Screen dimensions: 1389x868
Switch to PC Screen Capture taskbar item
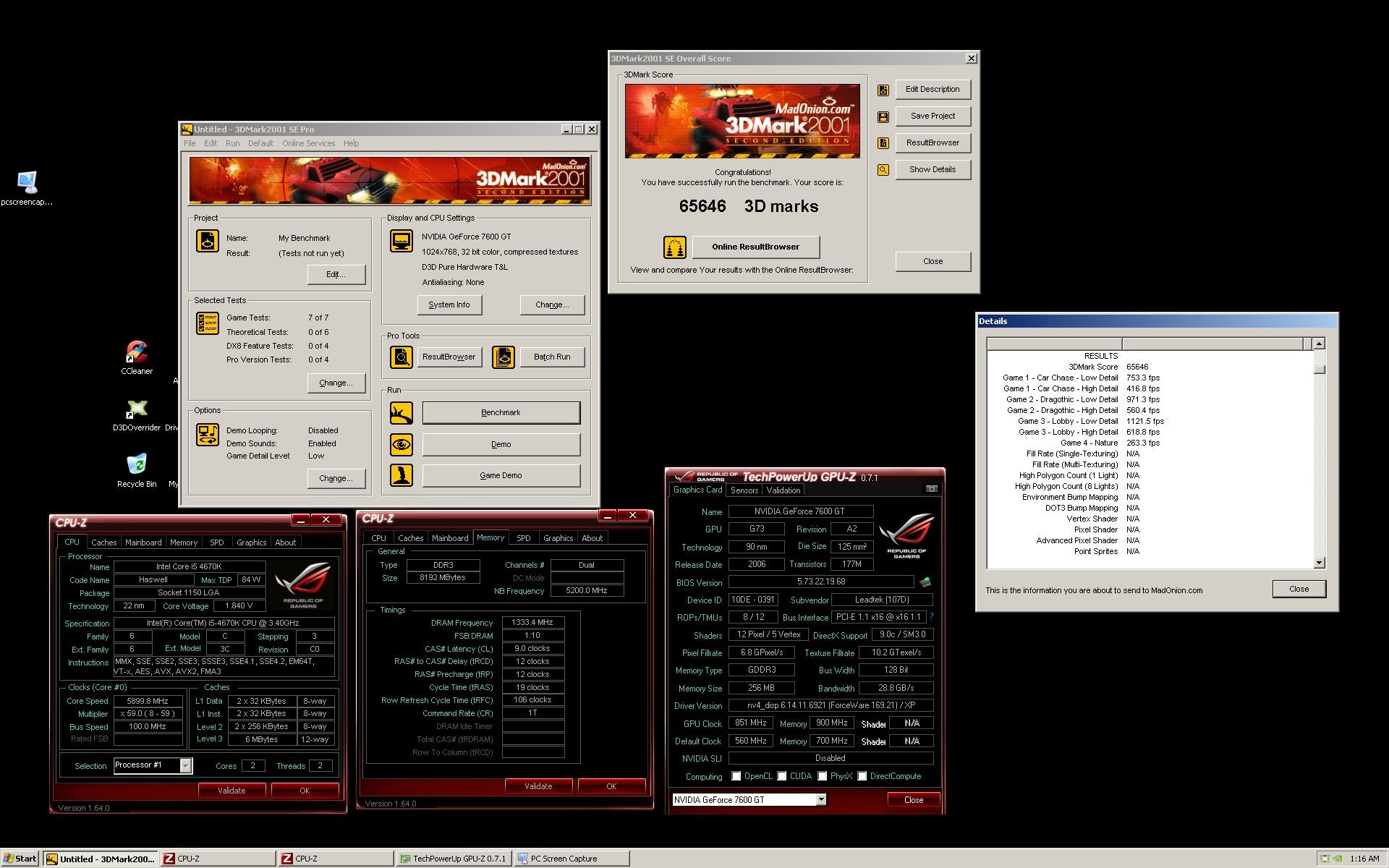point(572,859)
